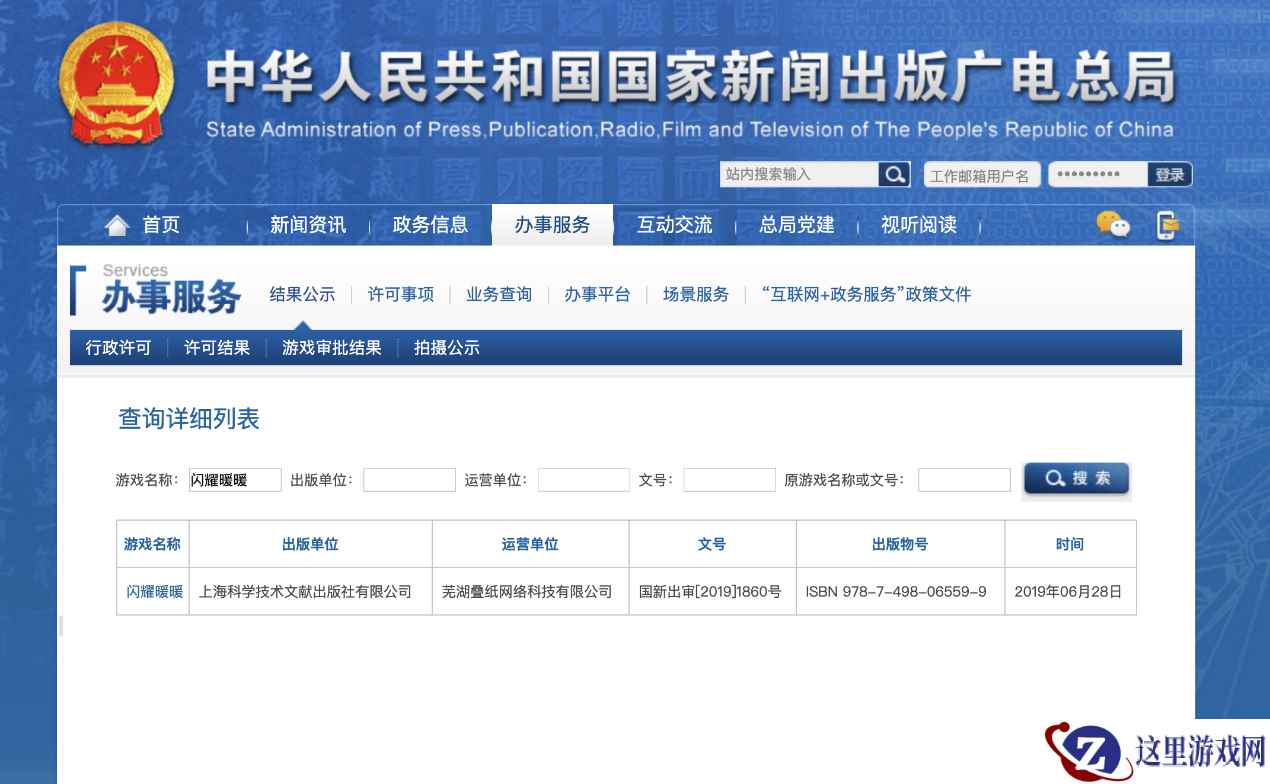Open “互联网+政务服务”政策文件 link
This screenshot has height=784, width=1270.
point(866,294)
